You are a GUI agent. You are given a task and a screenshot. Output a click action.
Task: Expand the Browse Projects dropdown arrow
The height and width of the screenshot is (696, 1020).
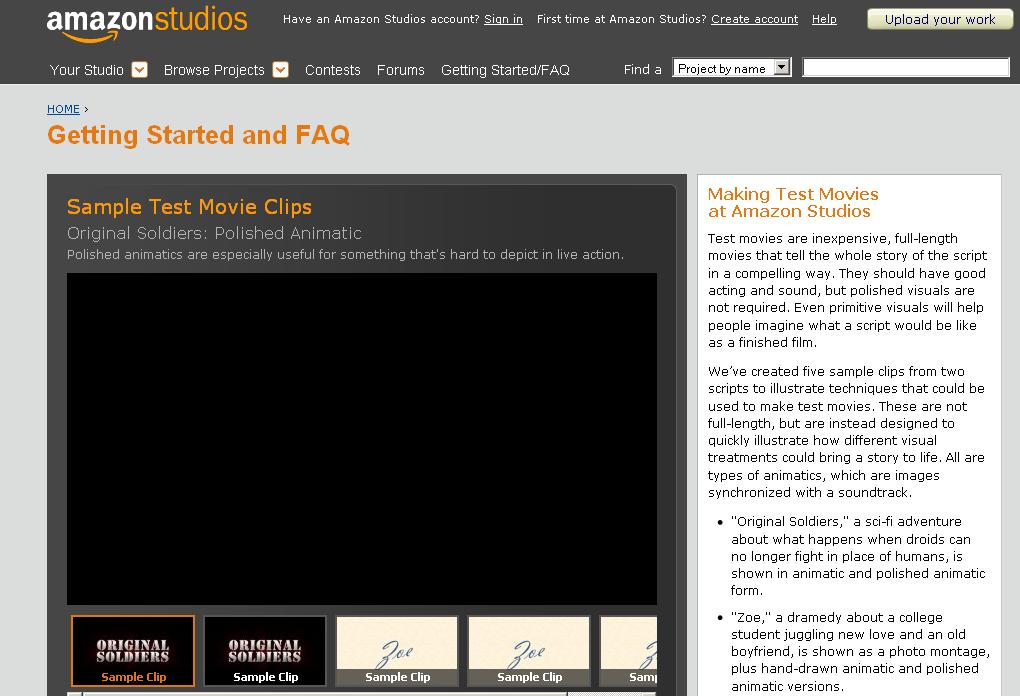pyautogui.click(x=280, y=70)
